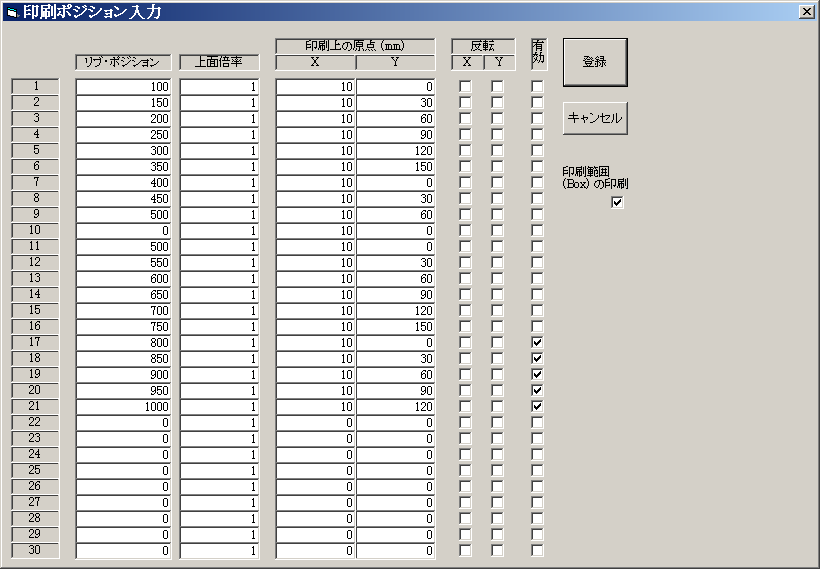Click the 上面倍率 column header
Screen dimensions: 820x569
[x=219, y=62]
